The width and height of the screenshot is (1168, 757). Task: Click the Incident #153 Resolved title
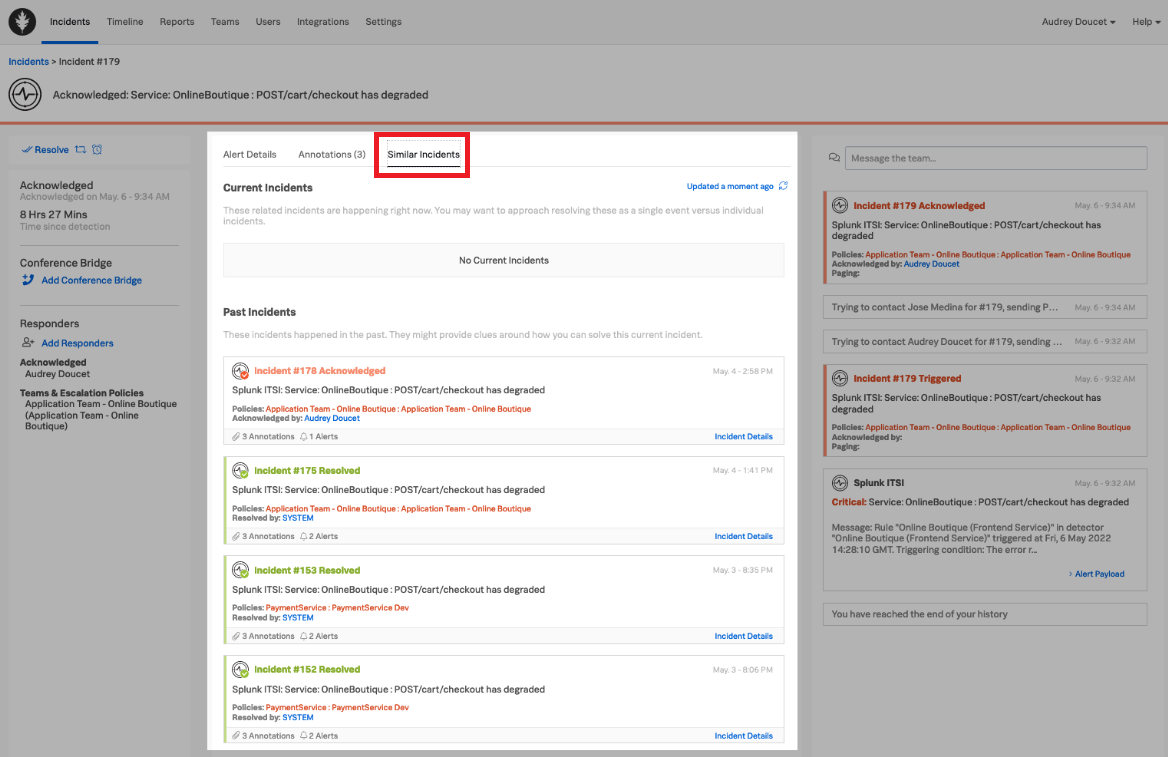pos(307,571)
